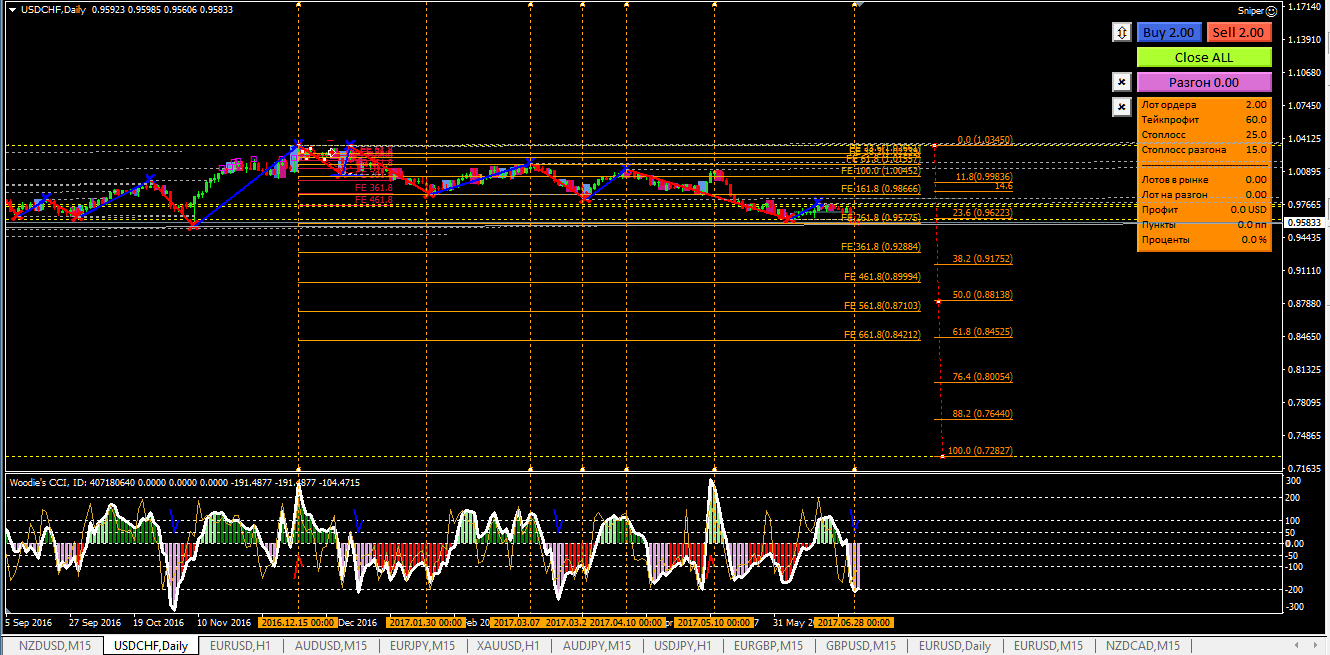The image size is (1330, 655).
Task: Click the FE 361.8(0.92884) expansion label
Action: (x=882, y=246)
